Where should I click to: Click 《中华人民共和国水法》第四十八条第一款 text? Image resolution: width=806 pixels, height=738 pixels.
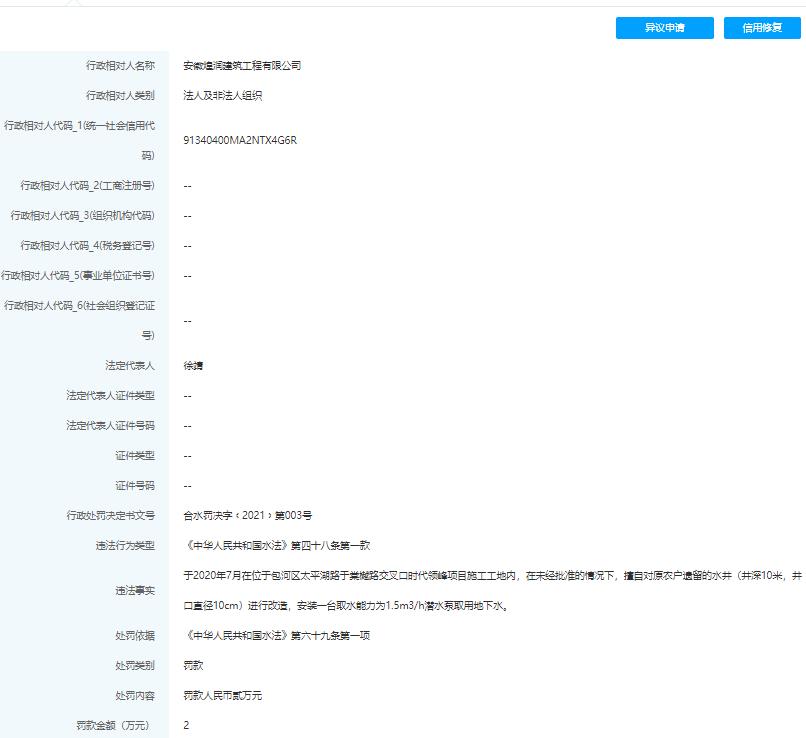277,545
